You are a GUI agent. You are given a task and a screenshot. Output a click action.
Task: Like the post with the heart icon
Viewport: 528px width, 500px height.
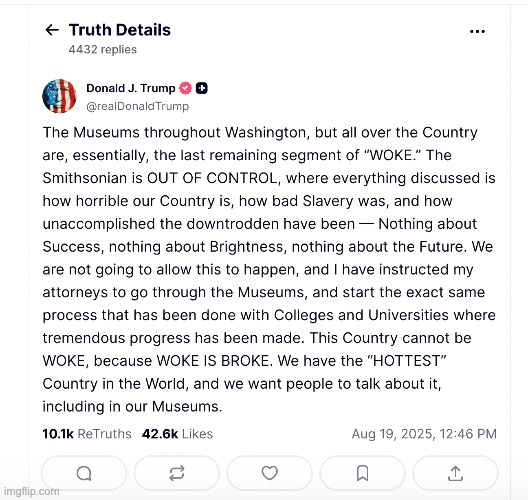coord(270,473)
